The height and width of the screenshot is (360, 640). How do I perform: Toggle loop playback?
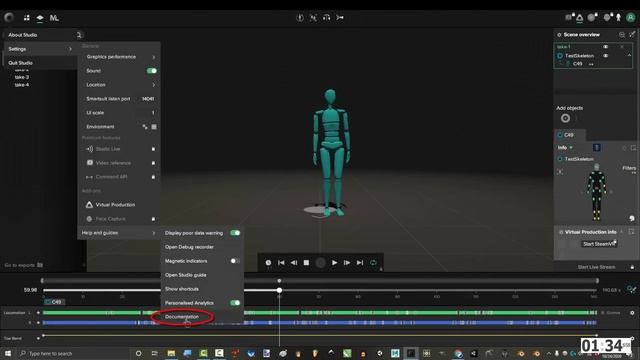point(373,263)
